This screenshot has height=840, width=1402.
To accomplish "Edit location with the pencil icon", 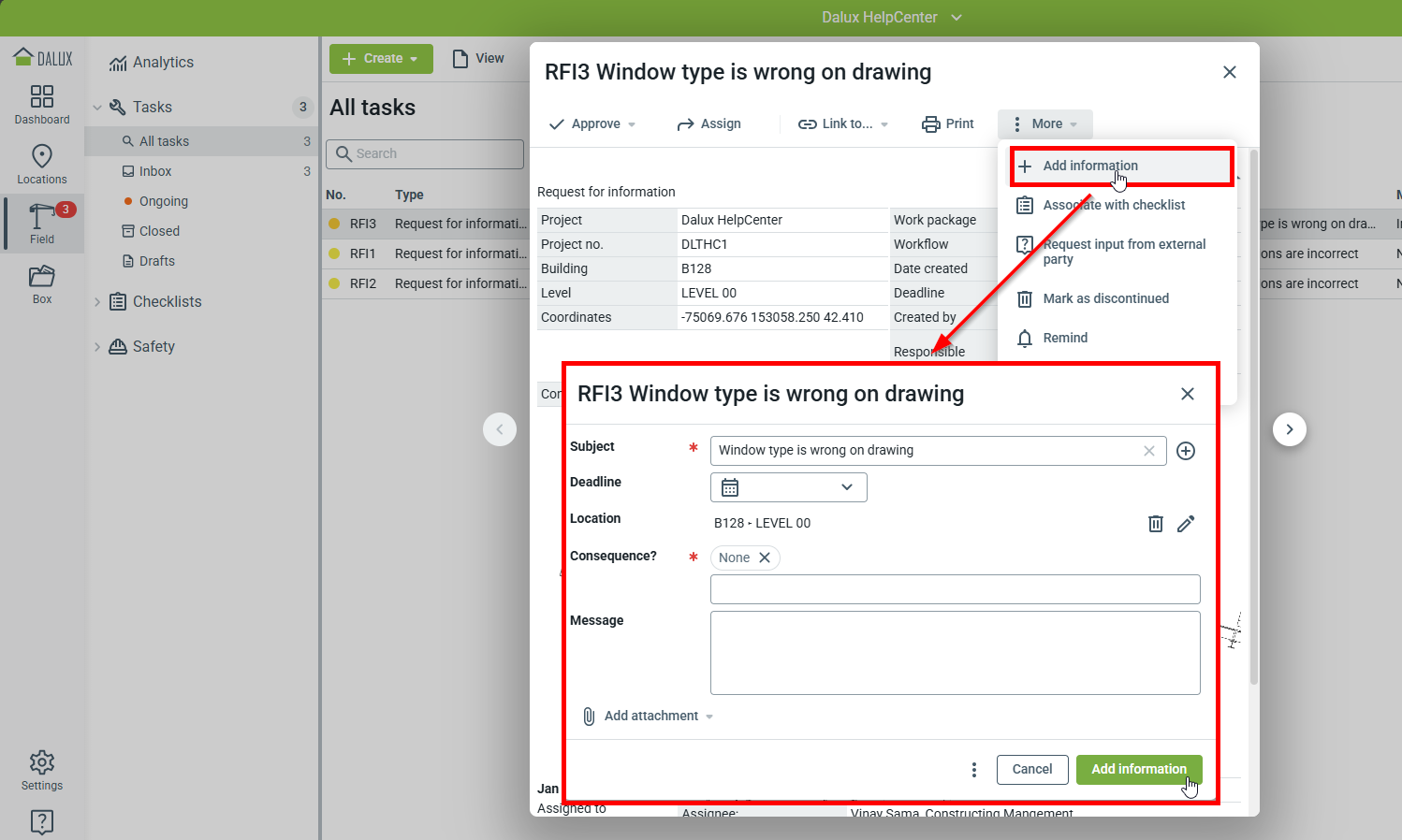I will [x=1186, y=524].
